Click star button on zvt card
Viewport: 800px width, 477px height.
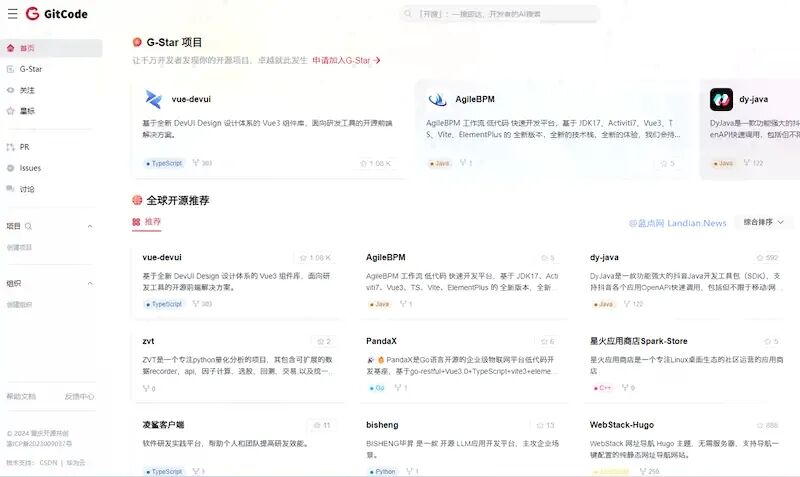pos(324,341)
